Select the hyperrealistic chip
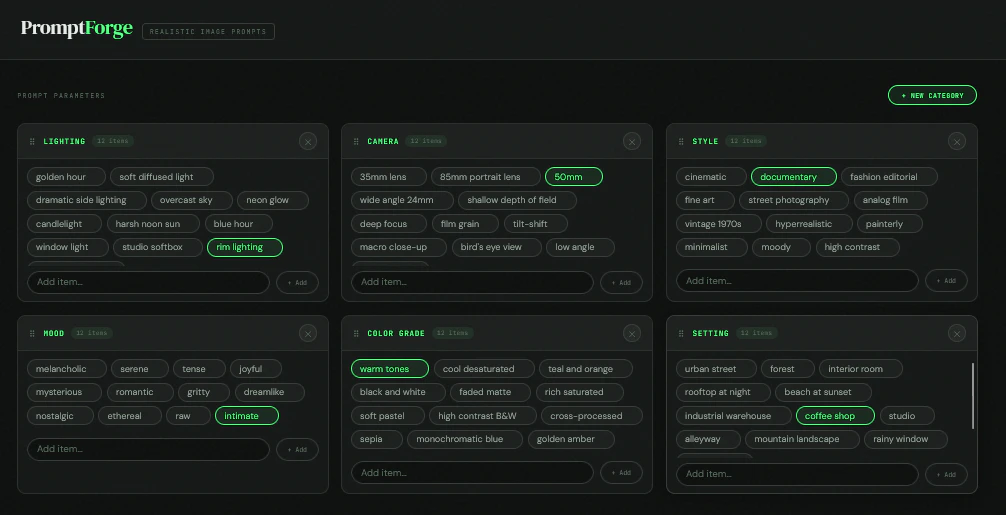Screen dimensions: 1006x515 [x=809, y=224]
